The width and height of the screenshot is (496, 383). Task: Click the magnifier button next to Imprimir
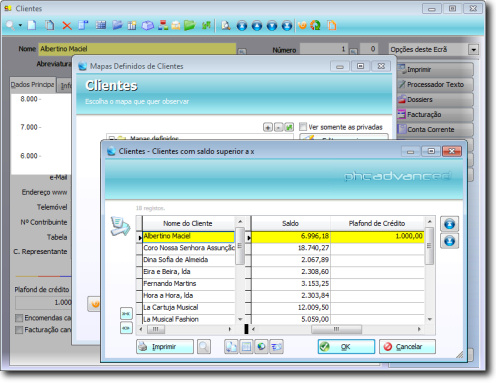(204, 347)
